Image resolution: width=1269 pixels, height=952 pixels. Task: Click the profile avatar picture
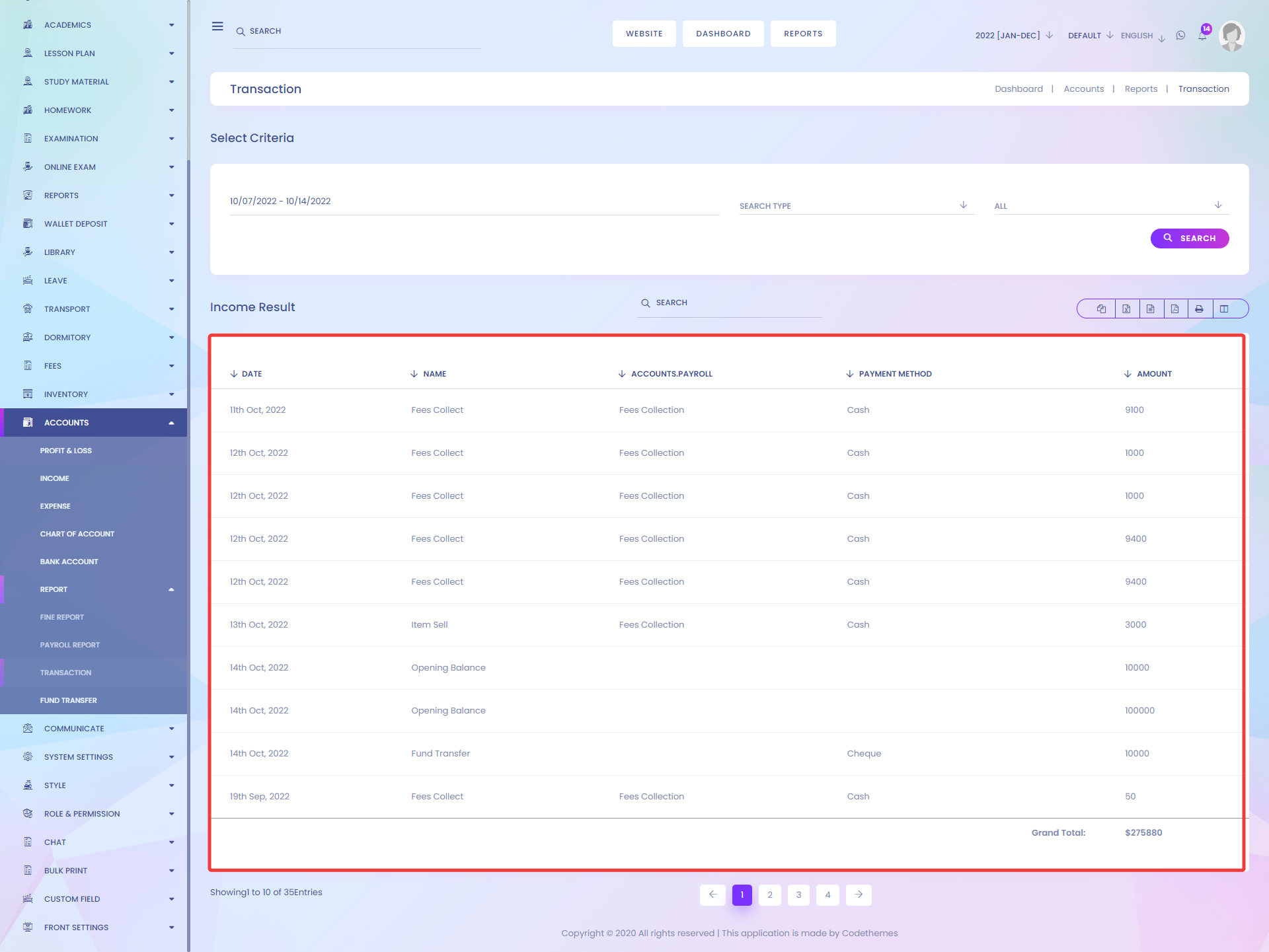coord(1232,36)
